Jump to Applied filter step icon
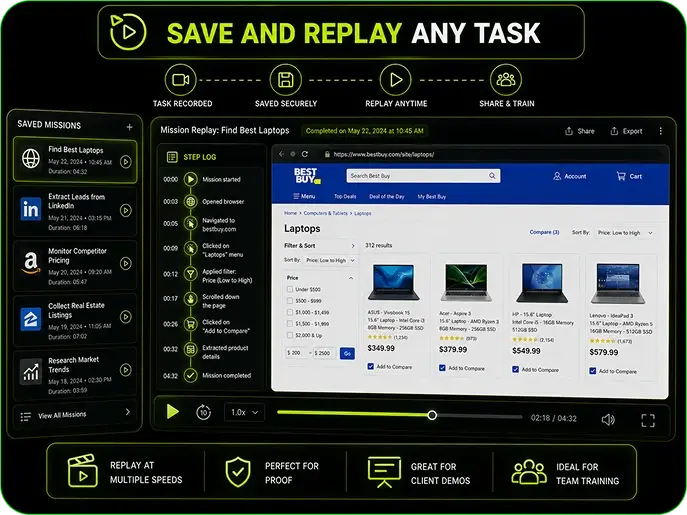 [191, 274]
